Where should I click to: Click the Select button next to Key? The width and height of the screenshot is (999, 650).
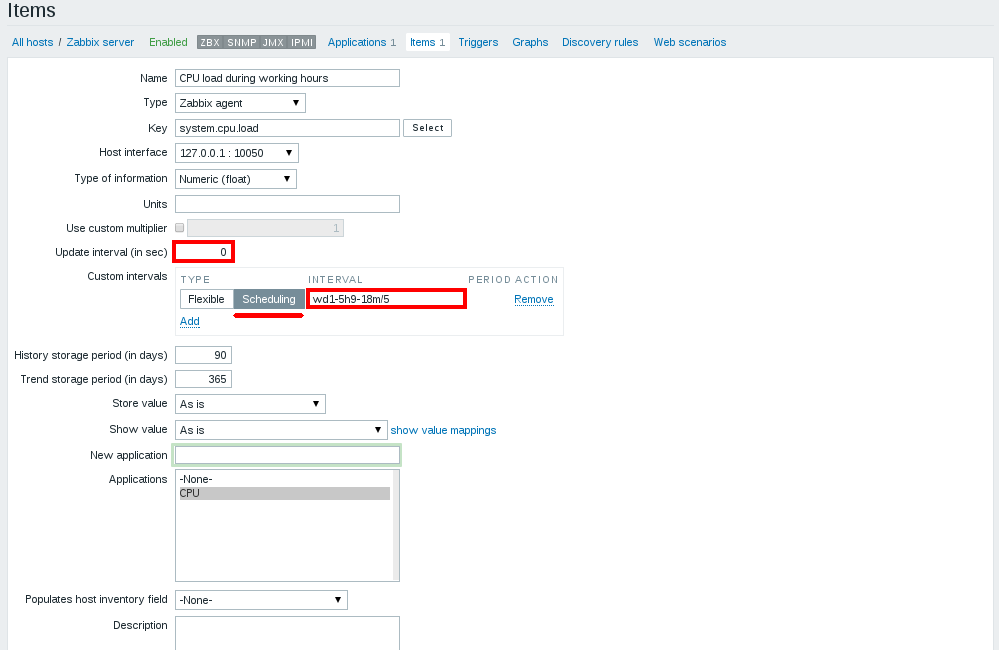[x=428, y=127]
